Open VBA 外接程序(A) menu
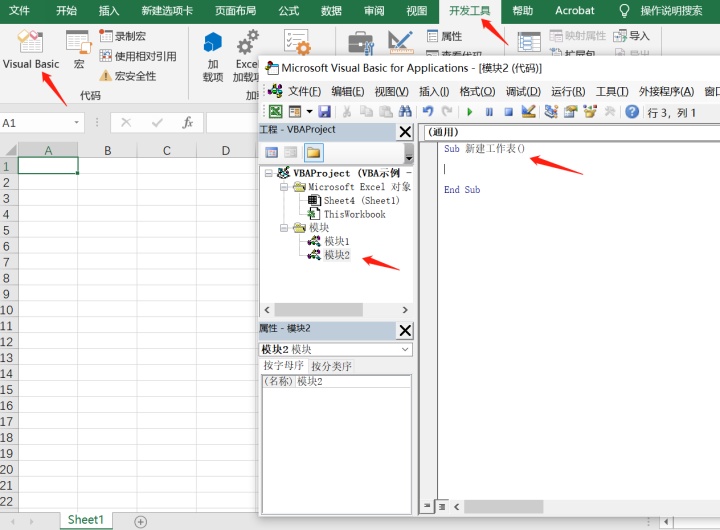Image resolution: width=720 pixels, height=530 pixels. 666,91
